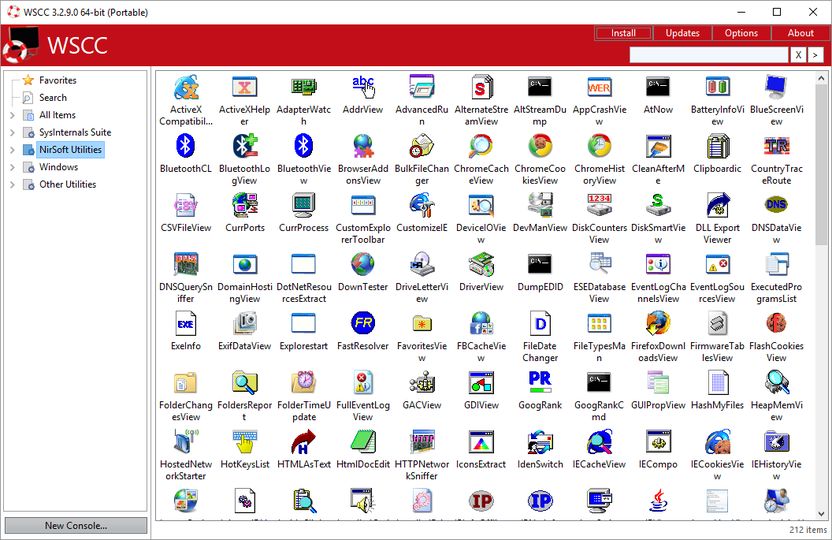The width and height of the screenshot is (832, 540).
Task: Open the DevManView icon
Action: pyautogui.click(x=540, y=205)
